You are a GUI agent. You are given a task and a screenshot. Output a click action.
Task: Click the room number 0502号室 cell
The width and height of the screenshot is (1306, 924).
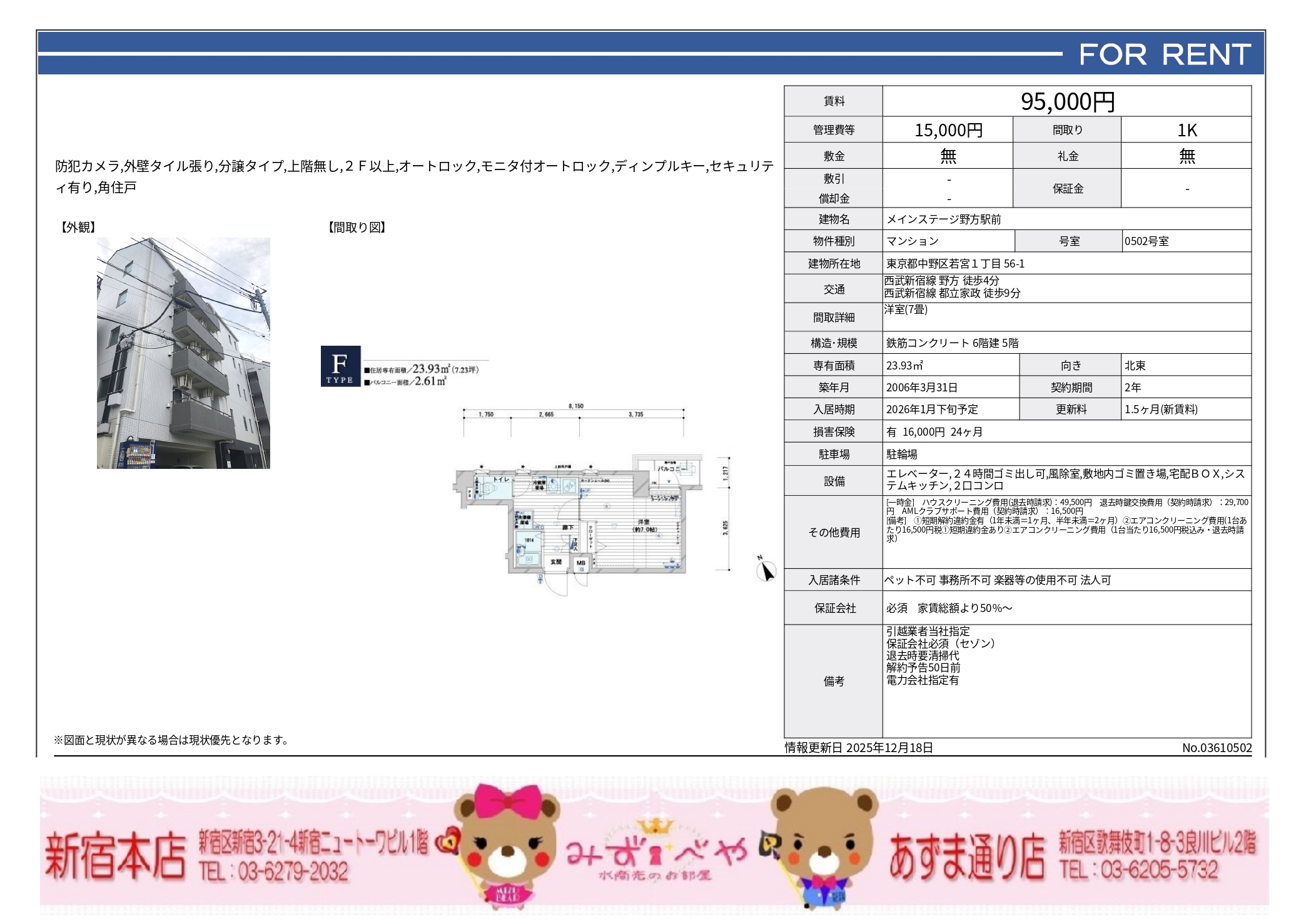tap(1147, 241)
